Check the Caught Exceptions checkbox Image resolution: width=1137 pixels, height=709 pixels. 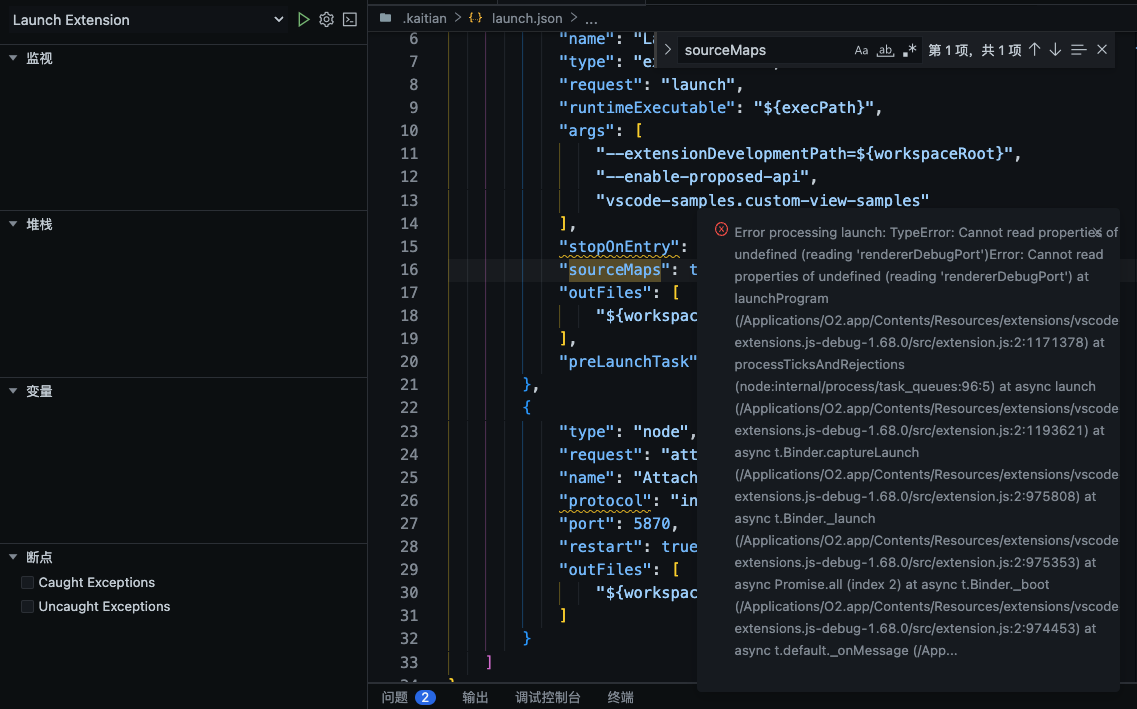pos(26,582)
